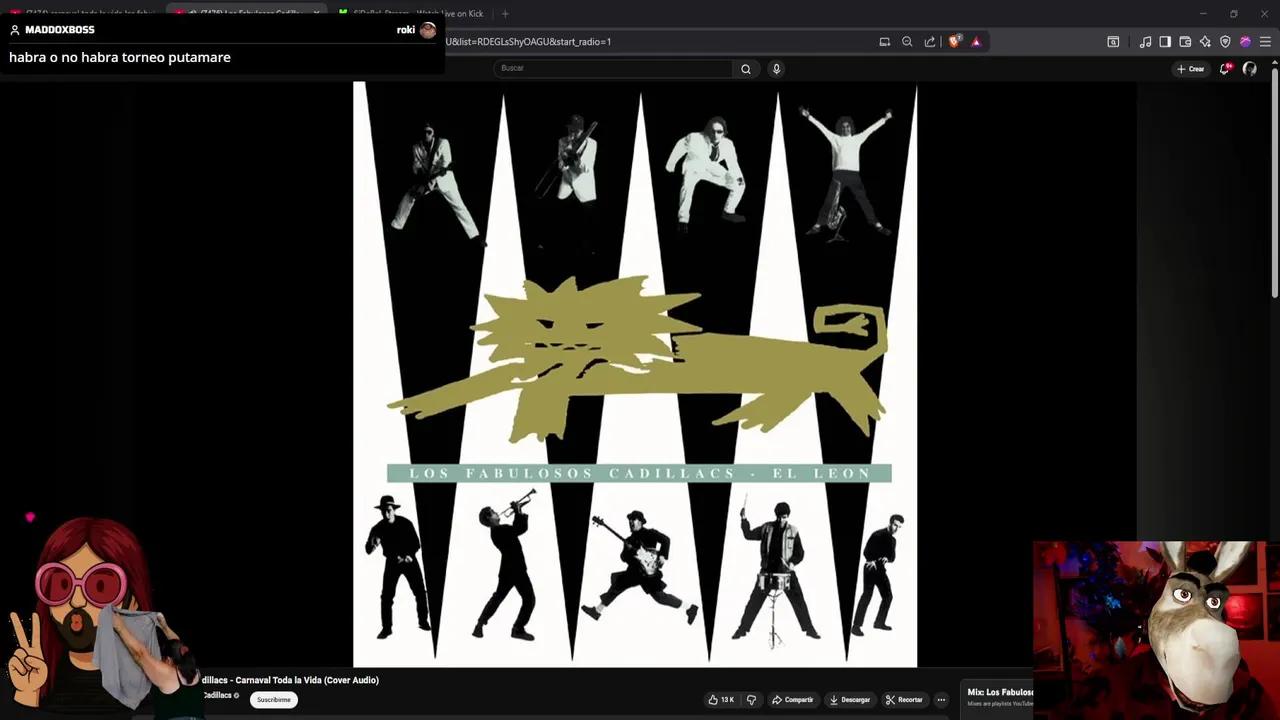Open the Brave Rewards triangle icon
The height and width of the screenshot is (720, 1280).
coord(976,42)
